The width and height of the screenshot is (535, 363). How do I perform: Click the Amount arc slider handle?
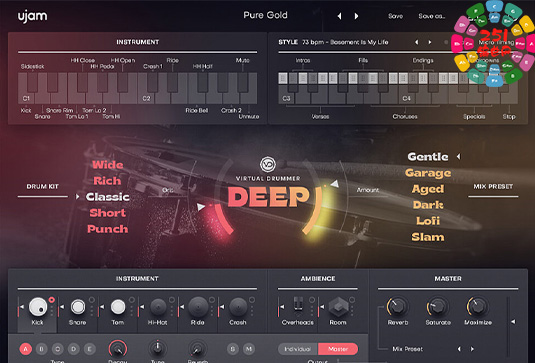335,184
